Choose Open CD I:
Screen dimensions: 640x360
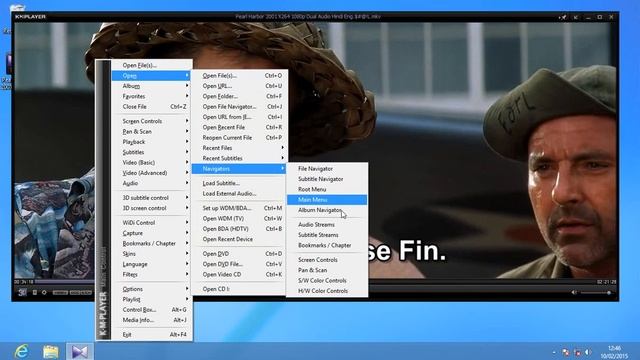pyautogui.click(x=240, y=289)
